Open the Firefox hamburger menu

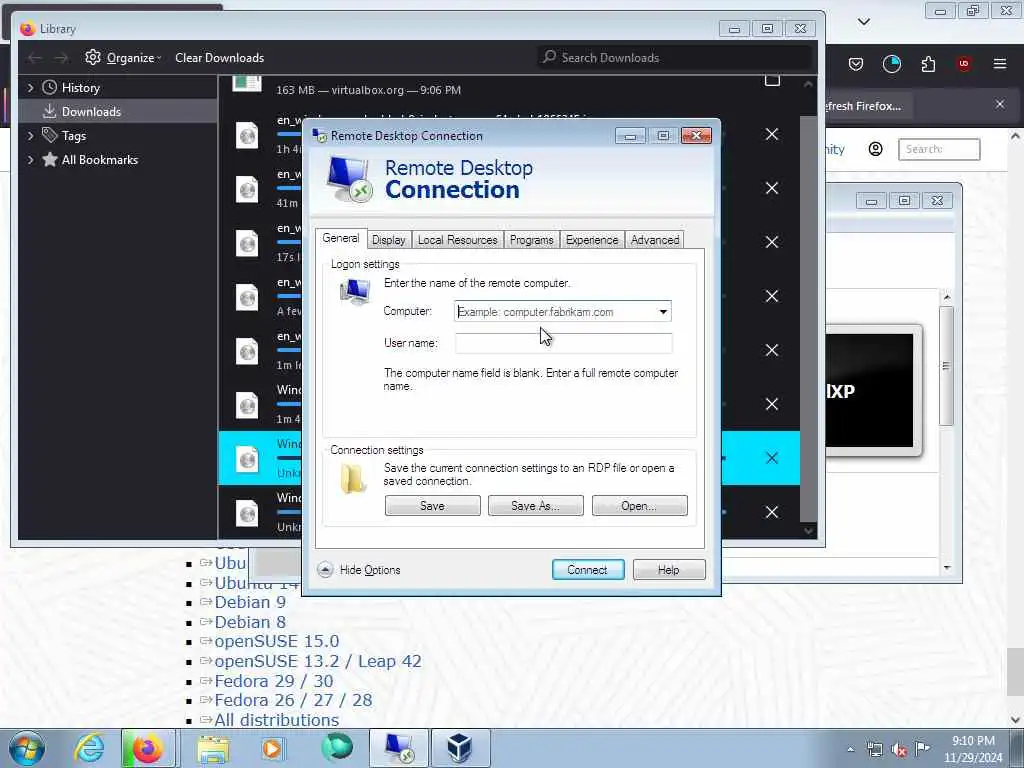(x=1000, y=64)
